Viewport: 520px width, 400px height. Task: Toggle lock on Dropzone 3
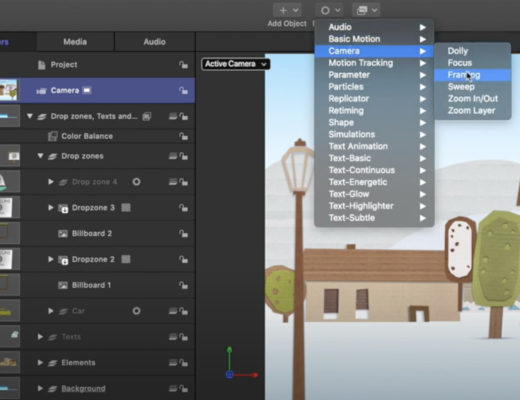[x=183, y=208]
